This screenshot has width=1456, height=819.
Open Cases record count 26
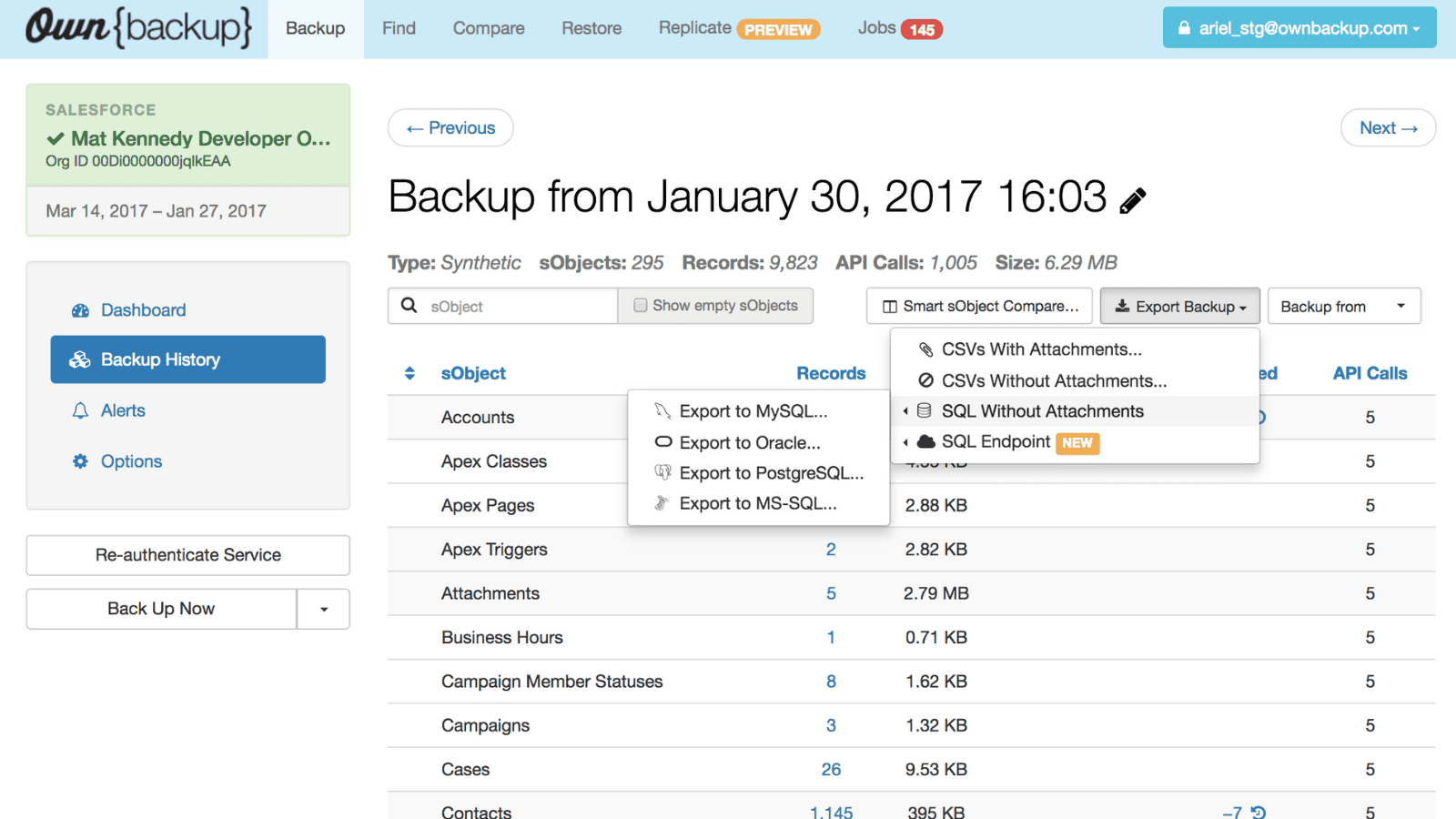(831, 769)
